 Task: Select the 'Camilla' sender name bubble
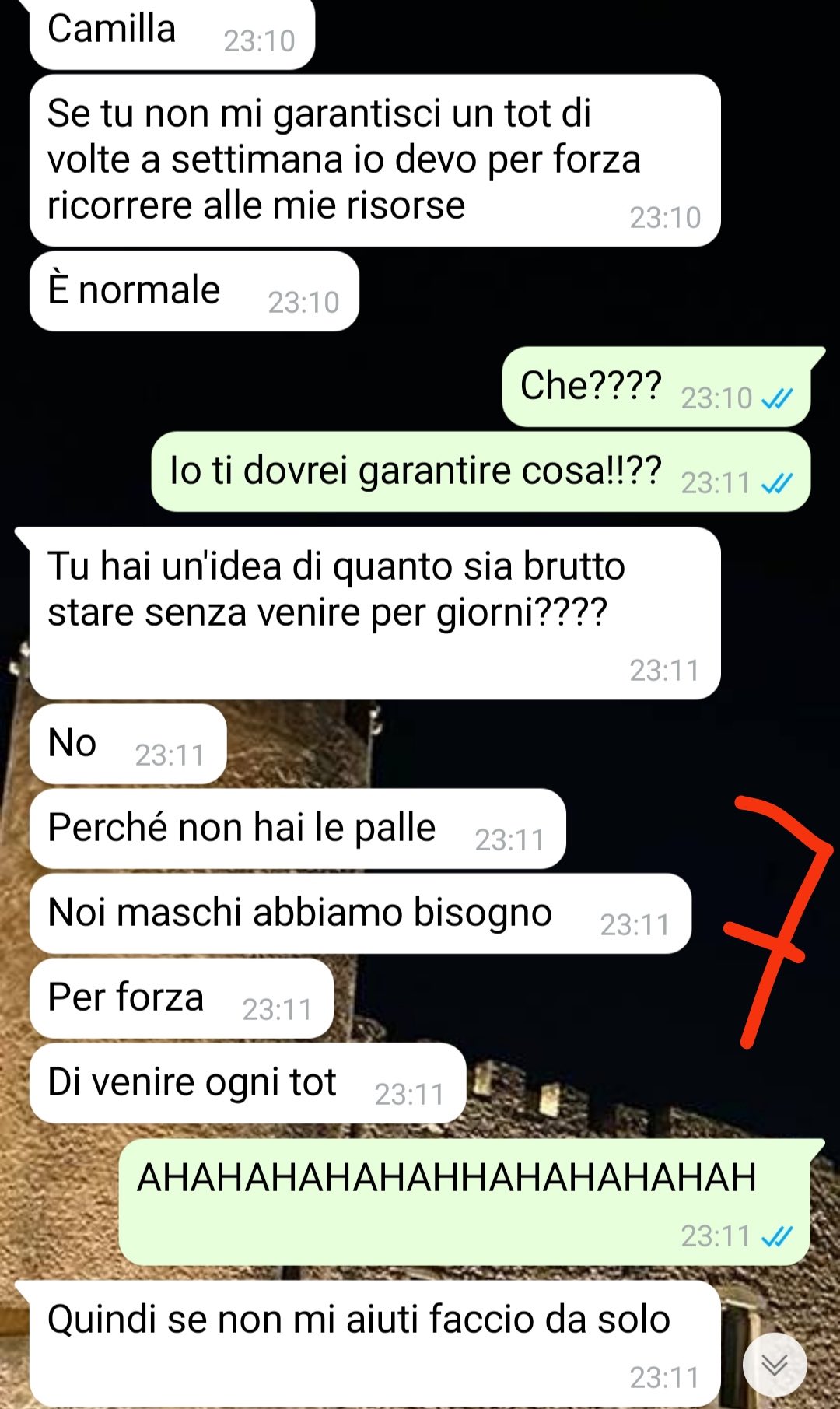point(172,34)
